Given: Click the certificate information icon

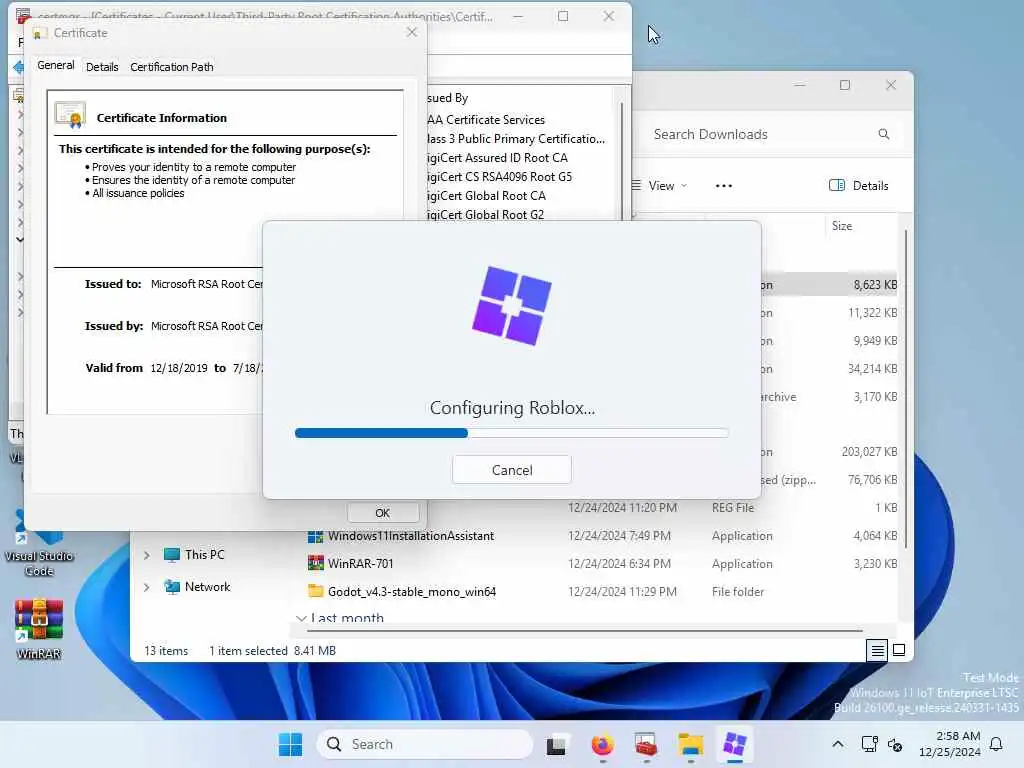Looking at the screenshot, I should pos(70,115).
